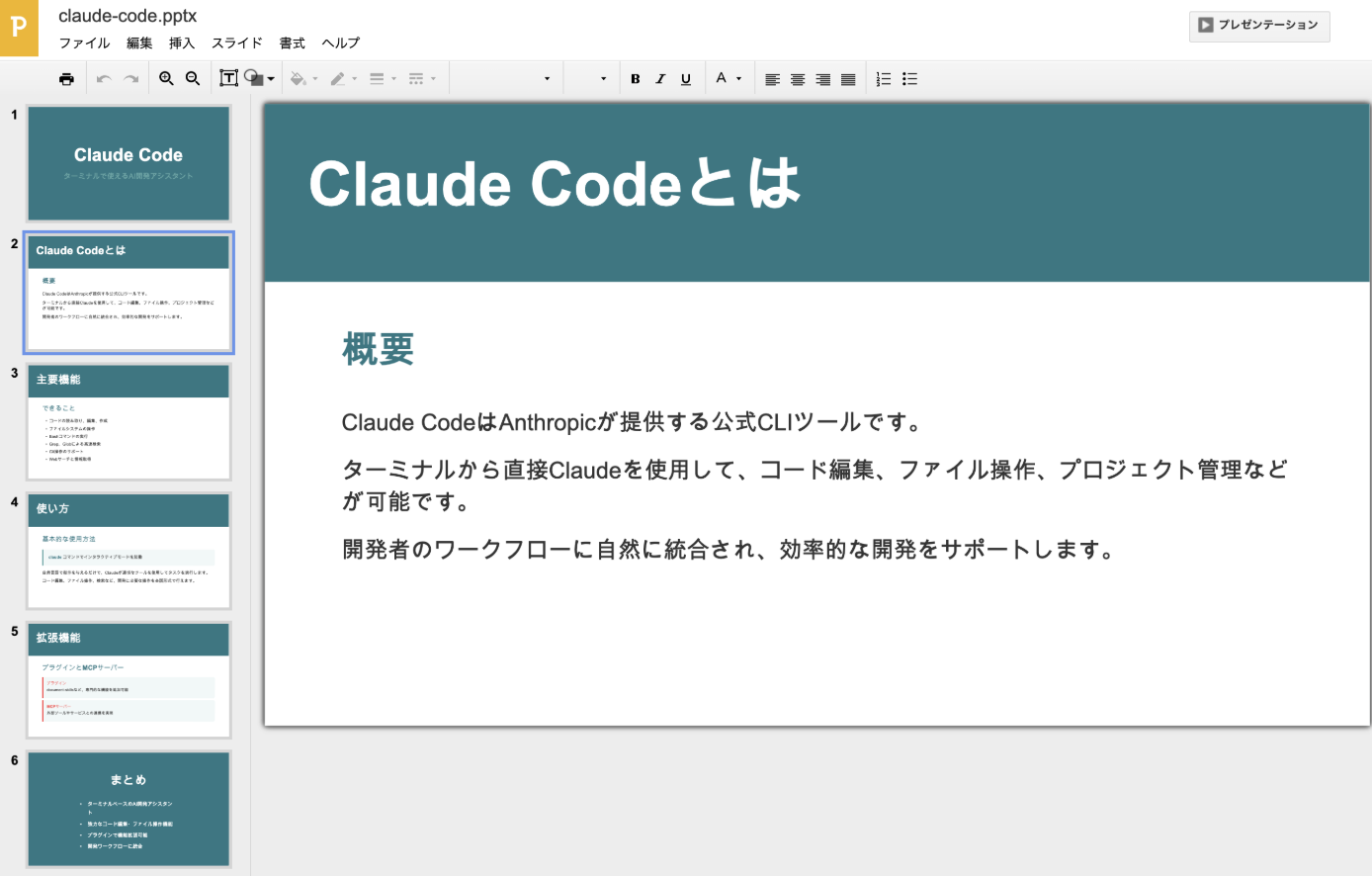Open the スライド menu
Screen dimensions: 1372x876
(x=237, y=44)
